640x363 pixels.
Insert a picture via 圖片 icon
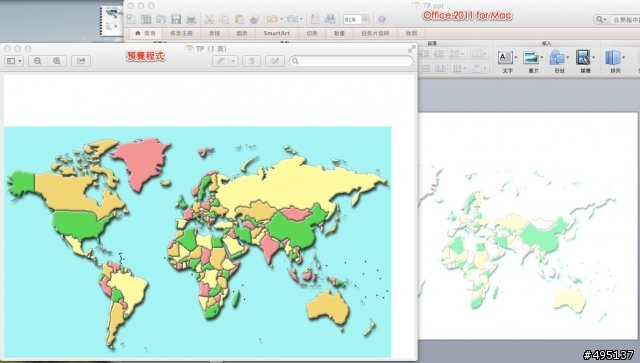(531, 58)
